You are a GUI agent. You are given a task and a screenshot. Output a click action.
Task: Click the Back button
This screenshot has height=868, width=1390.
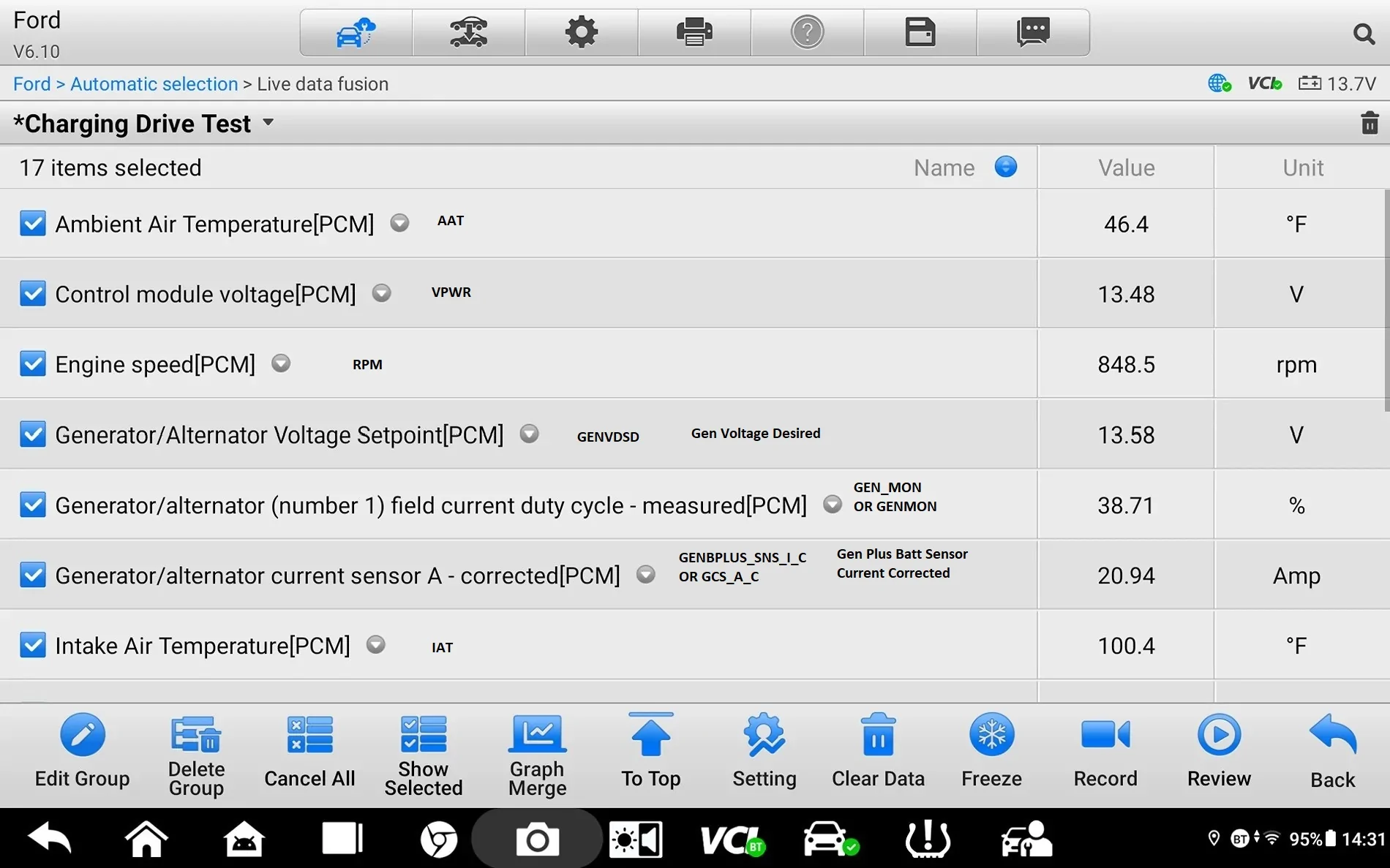pyautogui.click(x=1332, y=752)
